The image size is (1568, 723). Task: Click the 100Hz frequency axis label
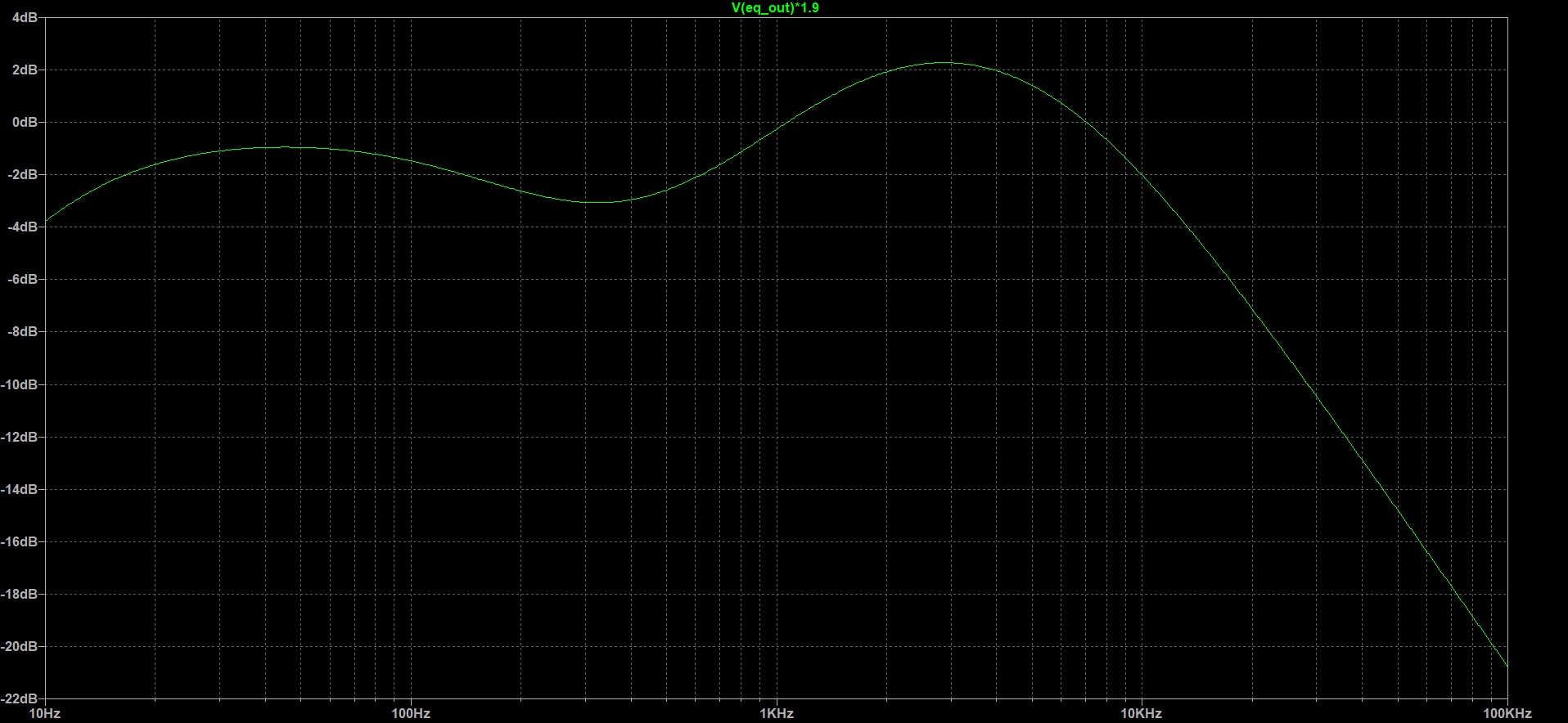(411, 713)
